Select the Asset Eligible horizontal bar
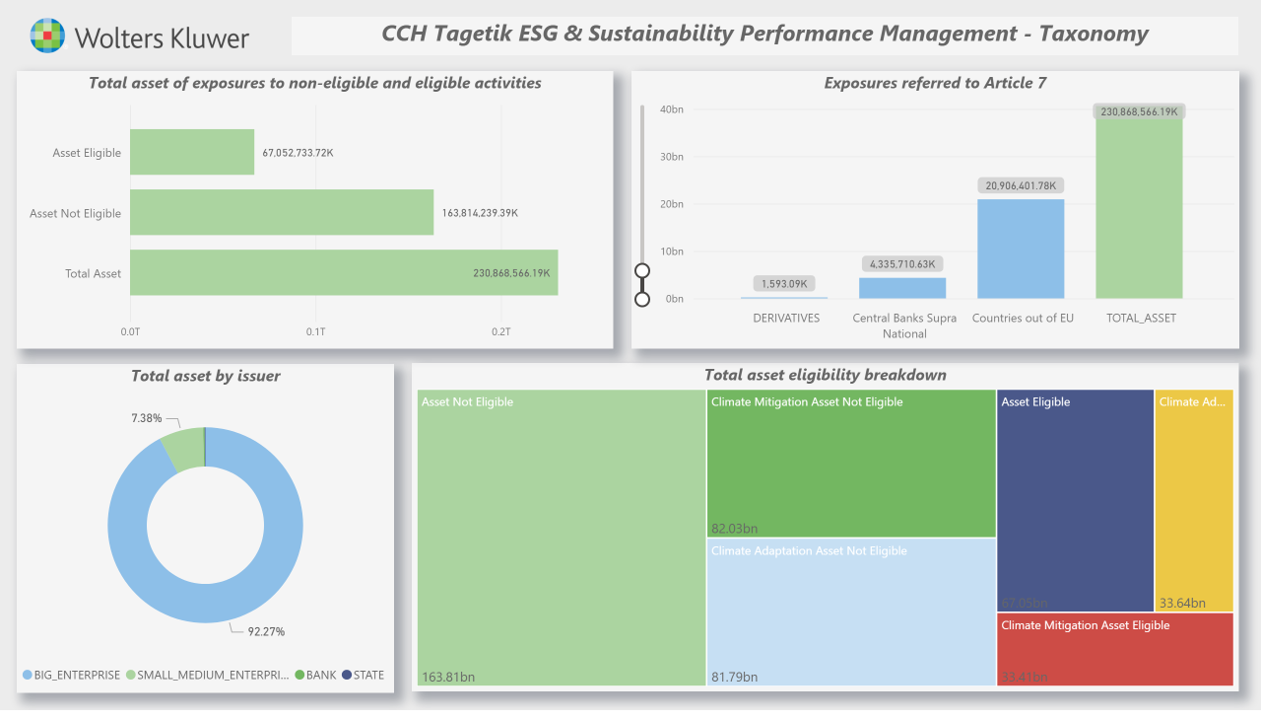The width and height of the screenshot is (1261, 720). [191, 152]
